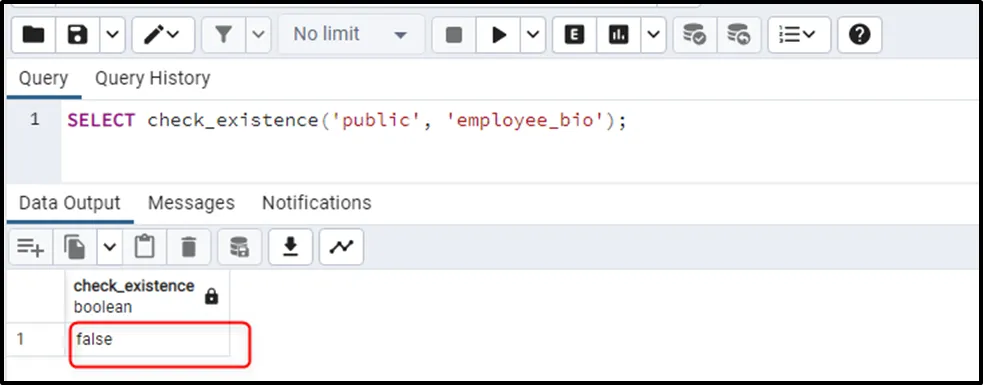Rollback transaction database undo icon
Screen dimensions: 983x385
(739, 34)
